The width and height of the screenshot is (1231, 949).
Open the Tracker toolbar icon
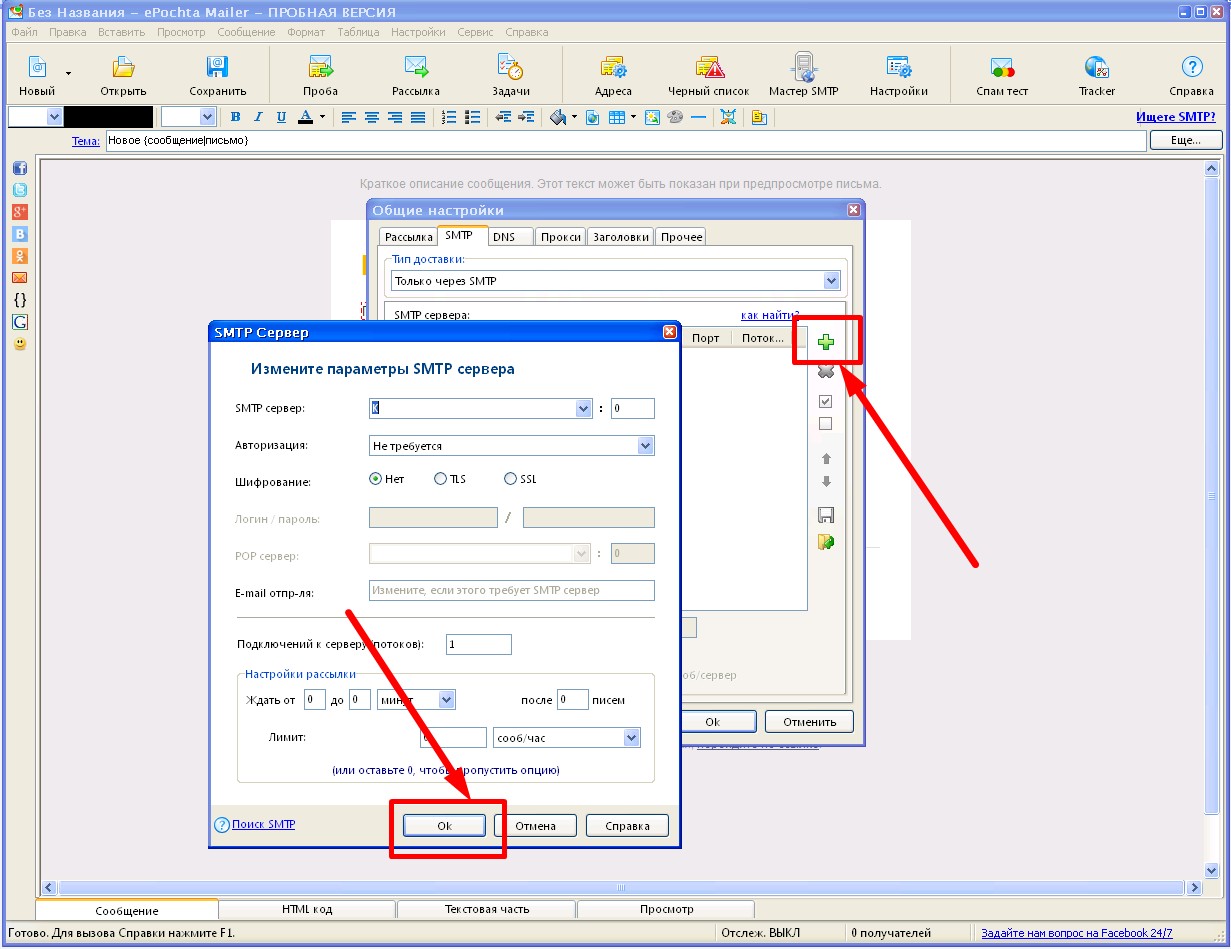[1097, 67]
